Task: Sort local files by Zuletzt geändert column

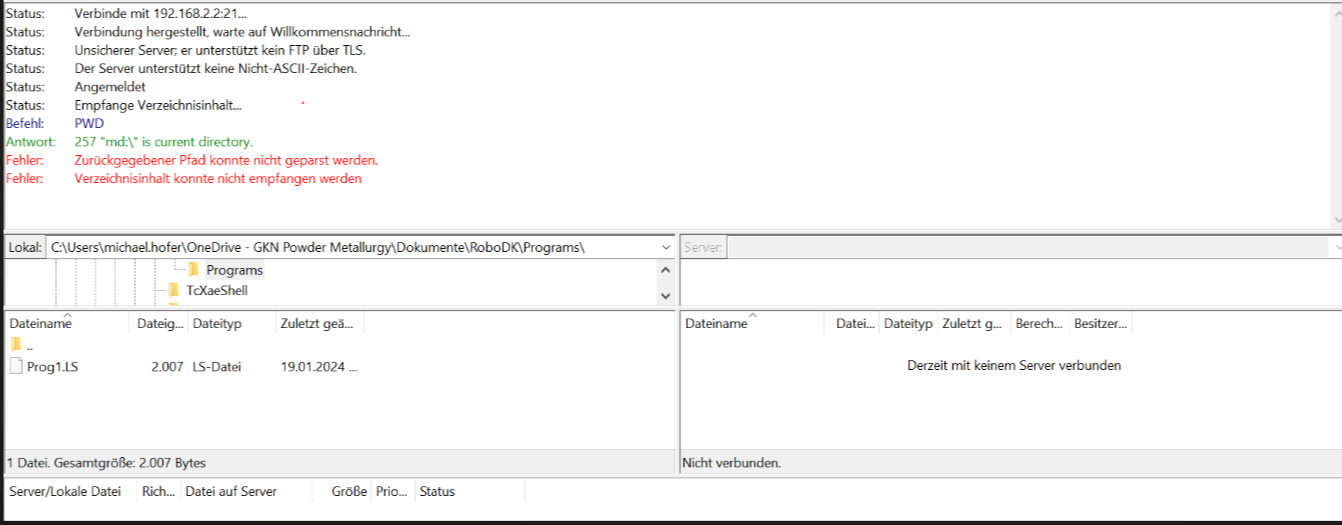Action: tap(318, 324)
